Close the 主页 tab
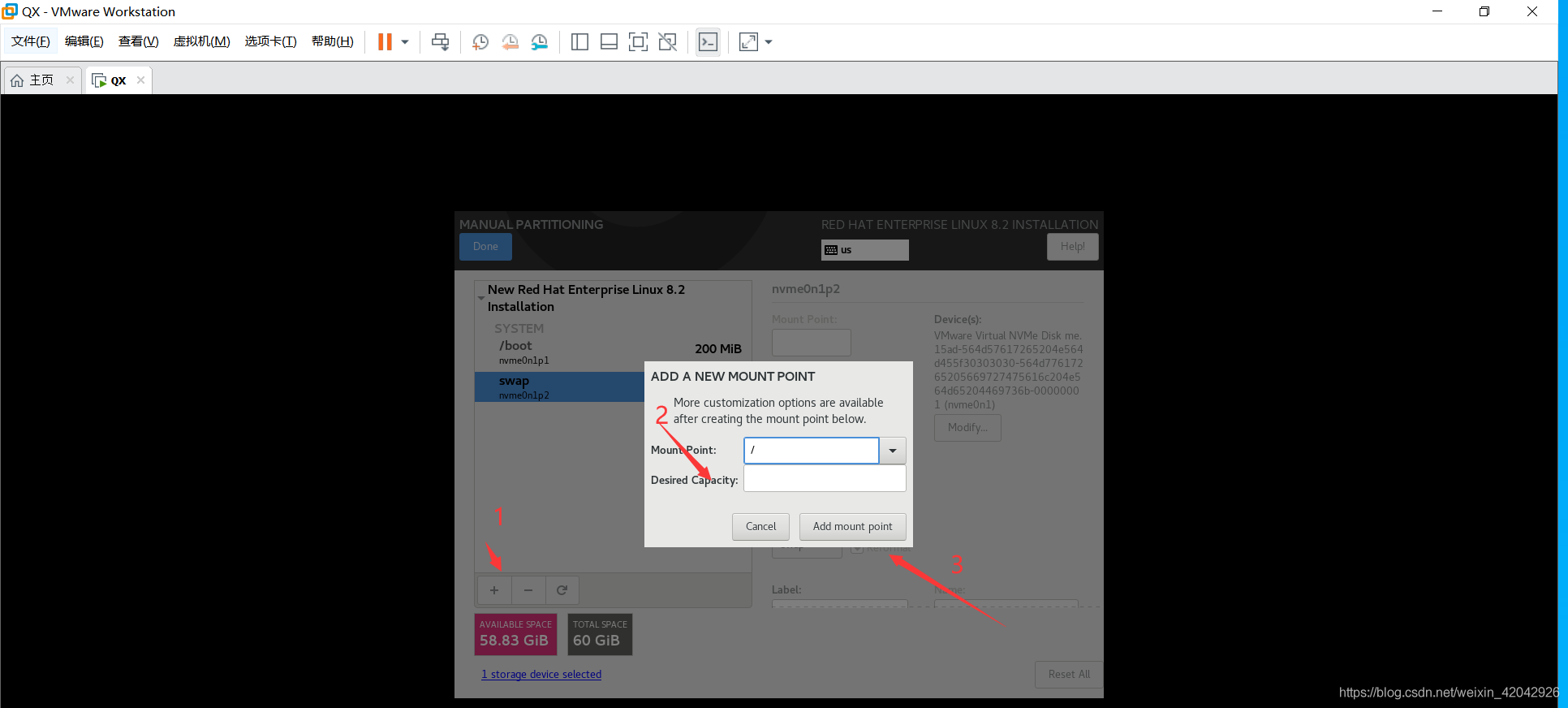Viewport: 1568px width, 708px height. [71, 80]
